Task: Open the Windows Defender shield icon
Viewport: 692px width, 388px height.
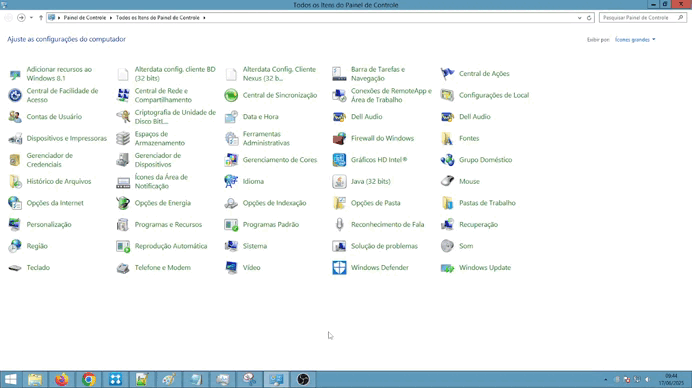Action: 339,267
